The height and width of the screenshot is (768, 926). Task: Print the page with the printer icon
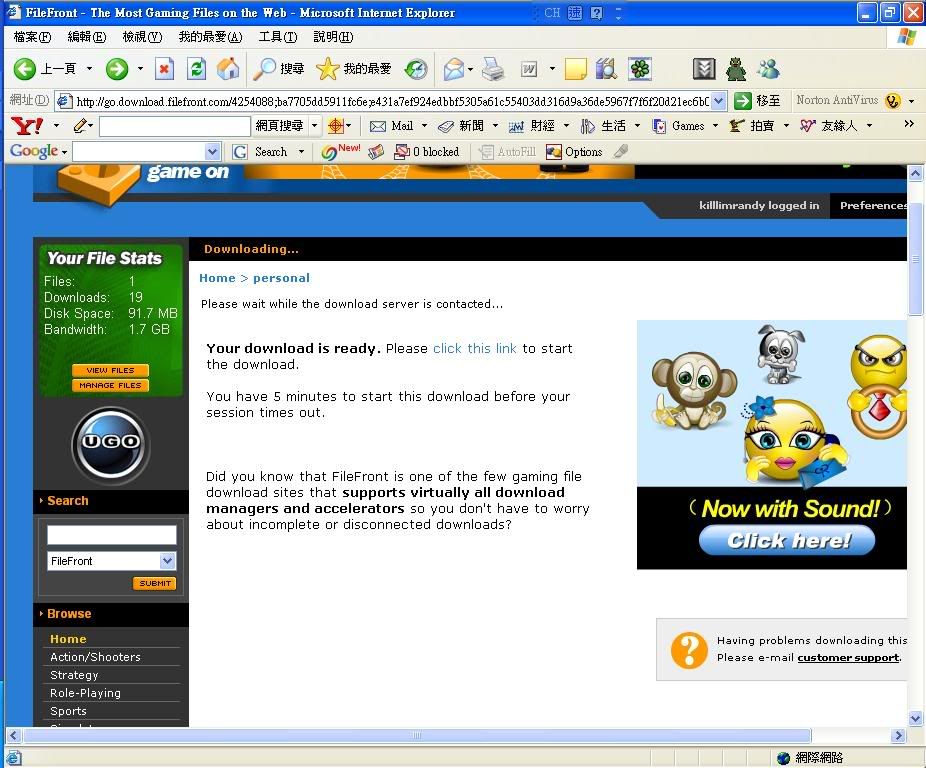coord(493,69)
